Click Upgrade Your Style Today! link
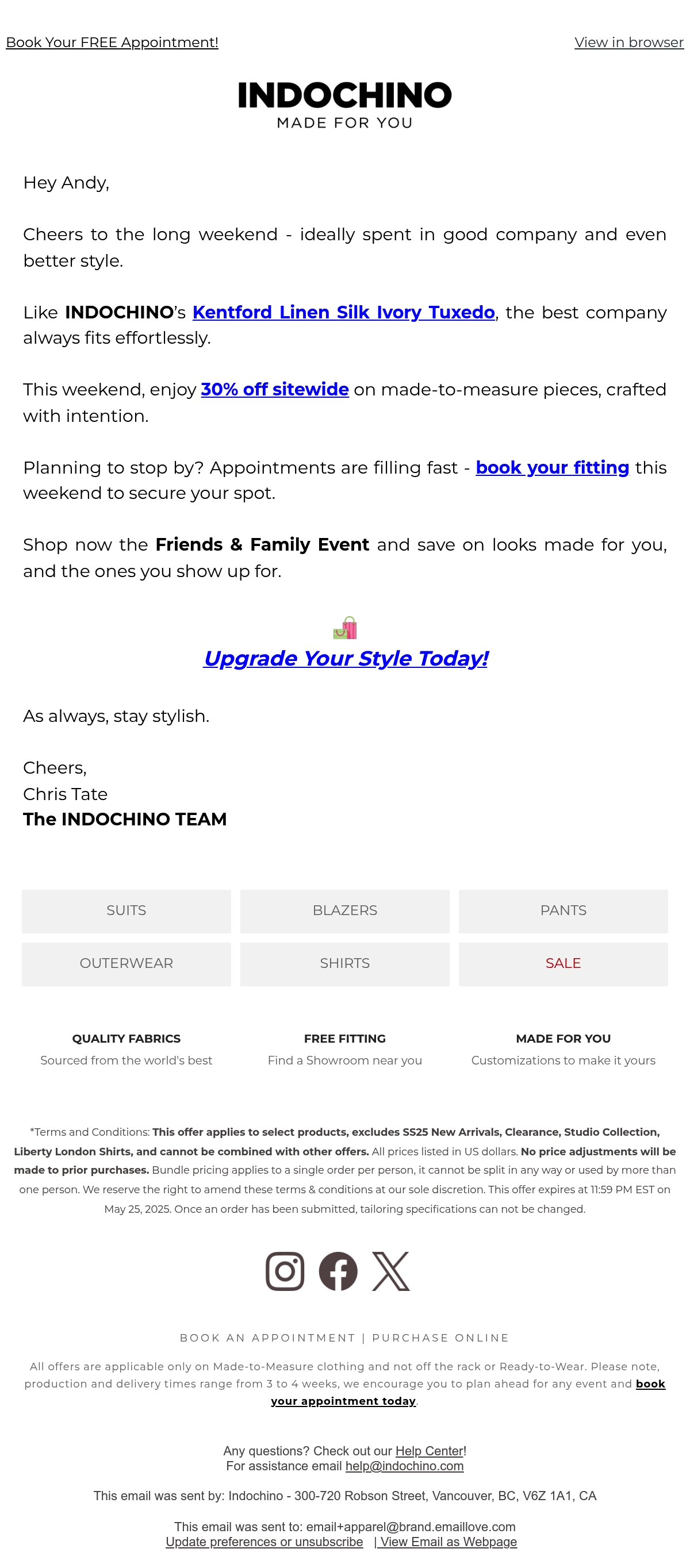The height and width of the screenshot is (1568, 690). click(x=346, y=658)
